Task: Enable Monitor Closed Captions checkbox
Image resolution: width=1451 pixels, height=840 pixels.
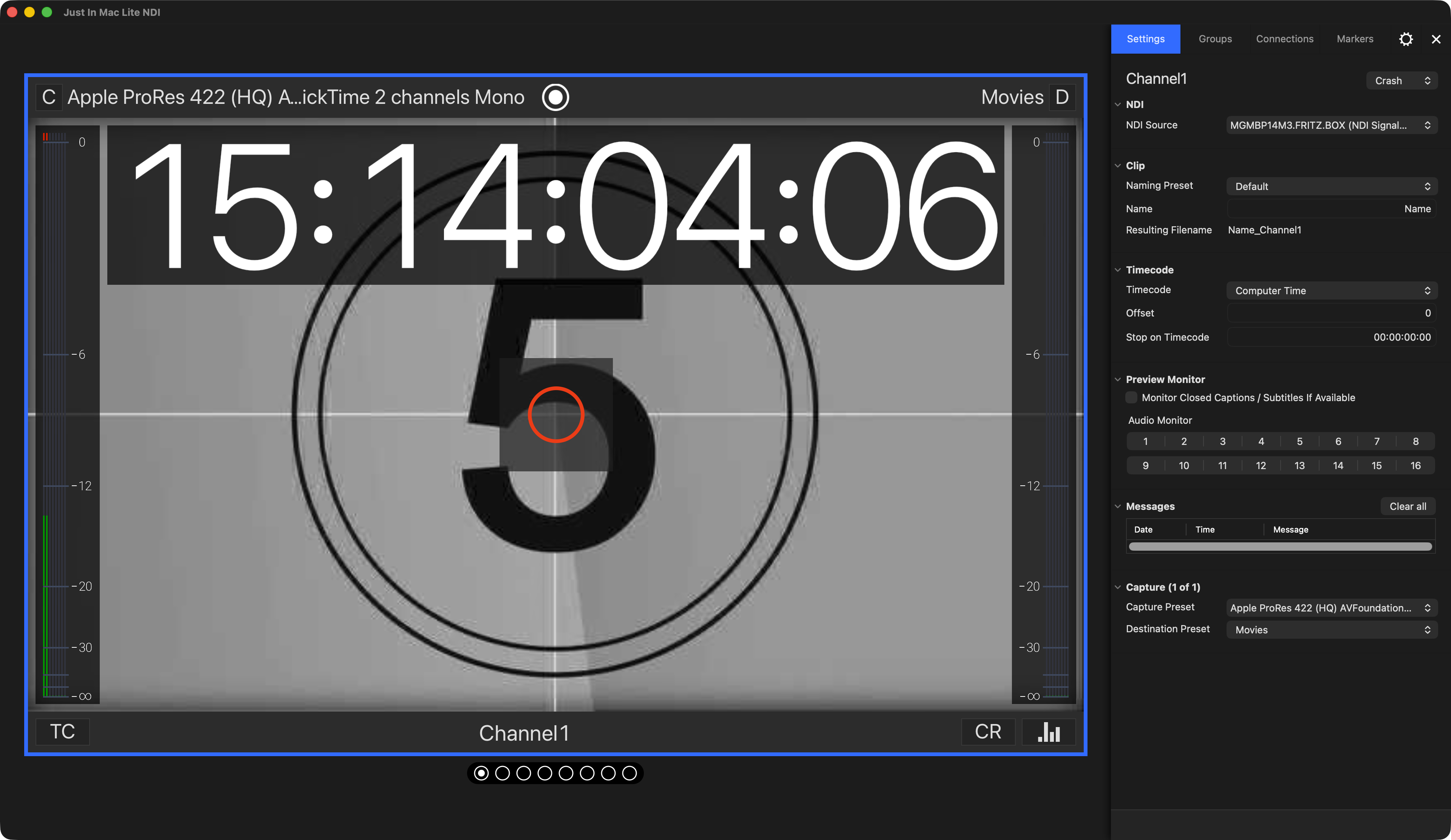Action: tap(1131, 398)
